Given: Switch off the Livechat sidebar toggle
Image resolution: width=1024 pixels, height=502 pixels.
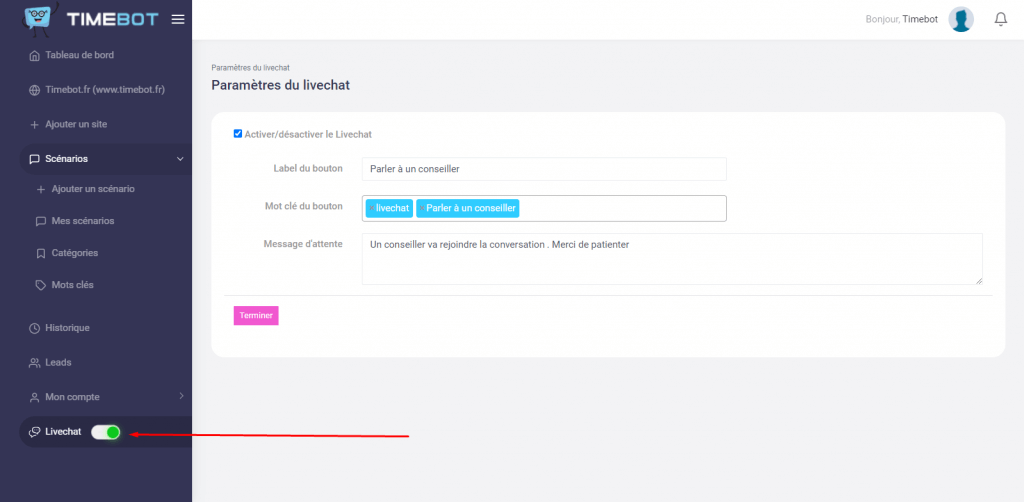Looking at the screenshot, I should [x=106, y=432].
